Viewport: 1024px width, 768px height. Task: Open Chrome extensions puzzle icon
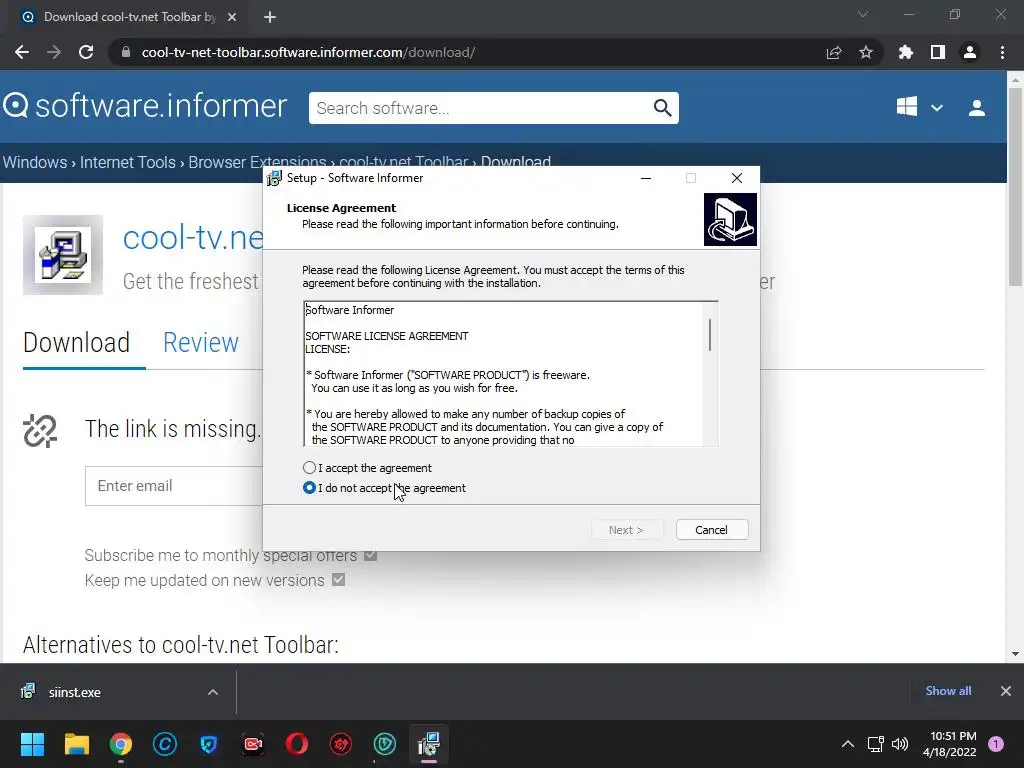tap(905, 52)
